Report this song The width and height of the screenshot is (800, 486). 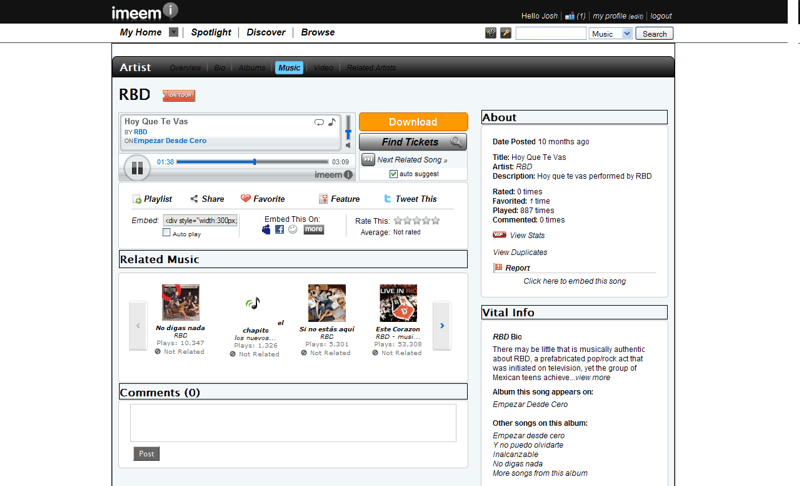coord(512,268)
